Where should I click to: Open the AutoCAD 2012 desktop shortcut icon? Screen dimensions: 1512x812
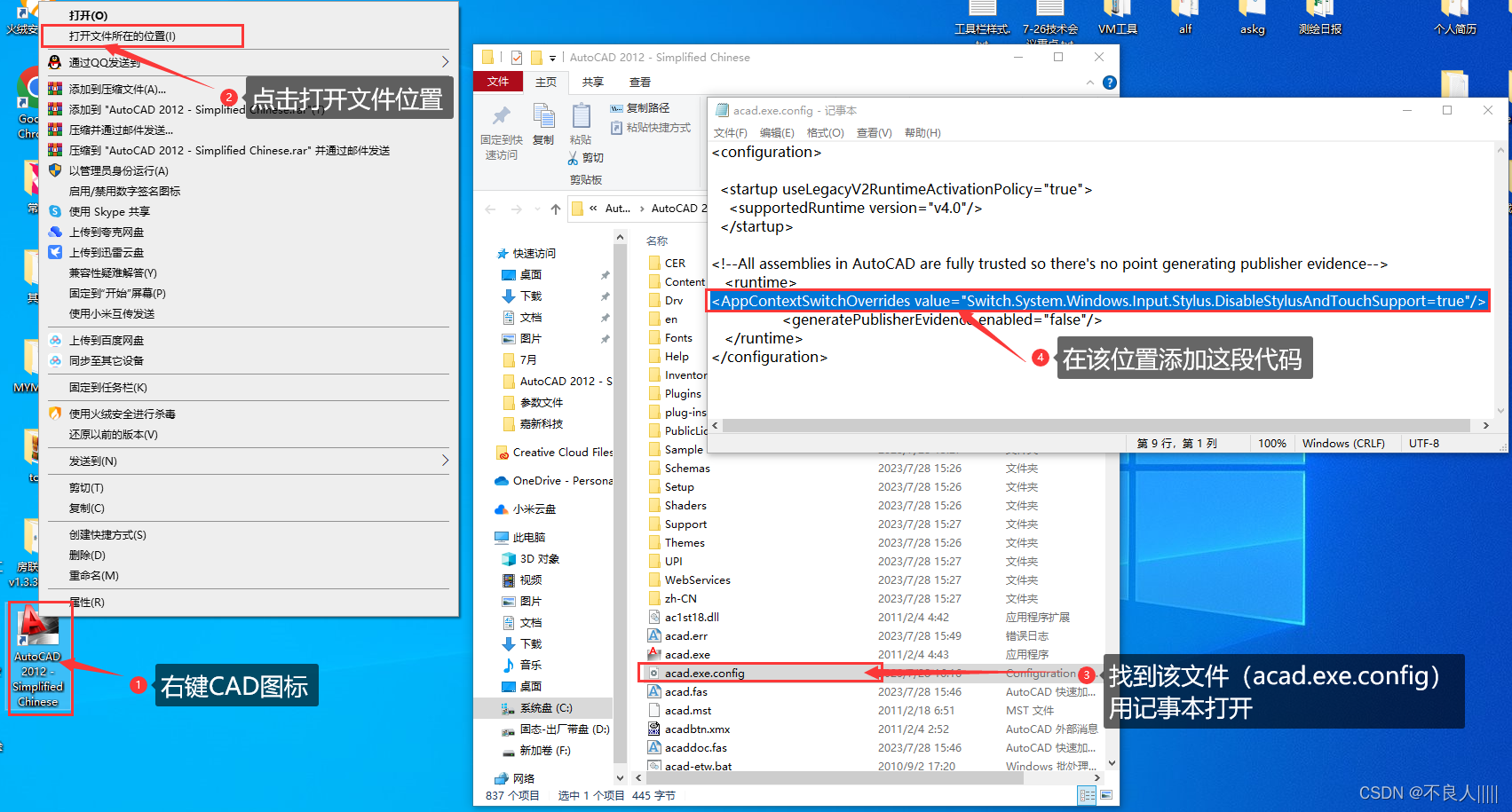point(38,658)
